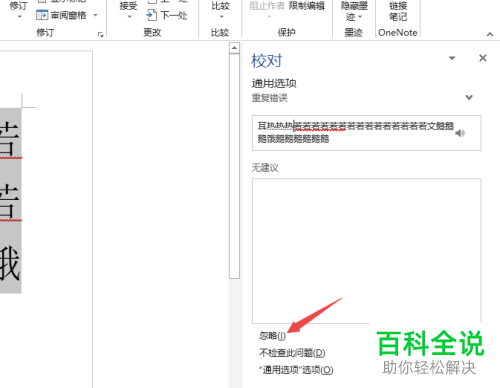The height and width of the screenshot is (388, 500).
Task: Click the scroll up arrow of document scrollbar
Action: point(234,48)
